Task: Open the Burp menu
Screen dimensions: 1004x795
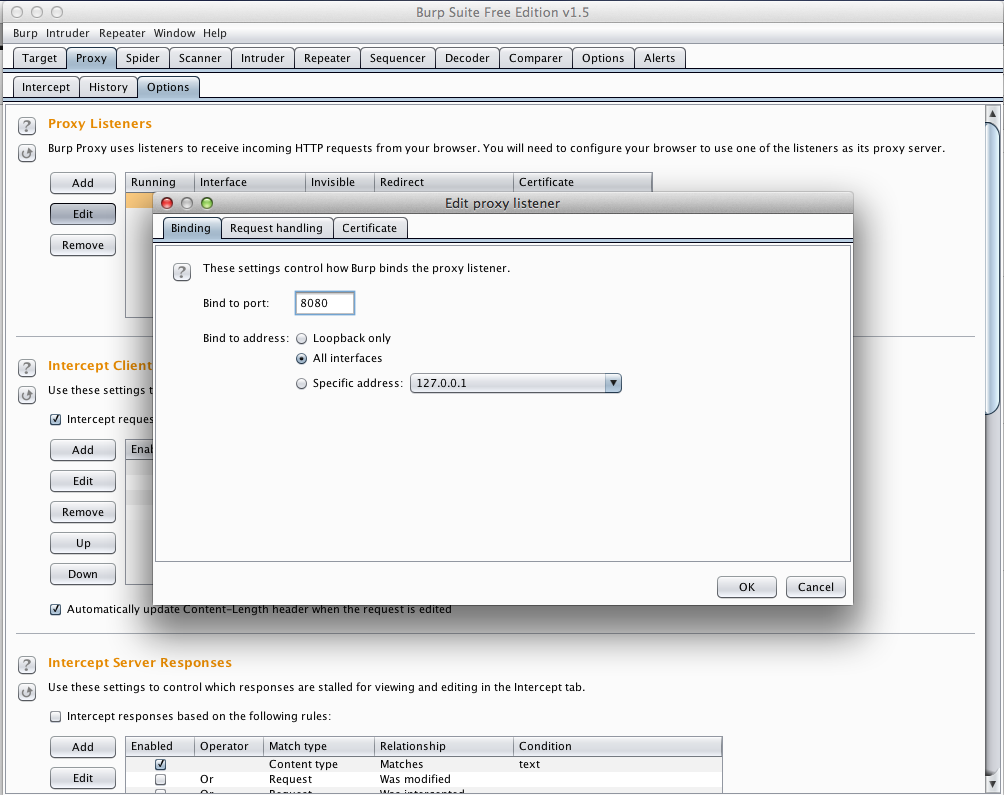Action: click(25, 33)
